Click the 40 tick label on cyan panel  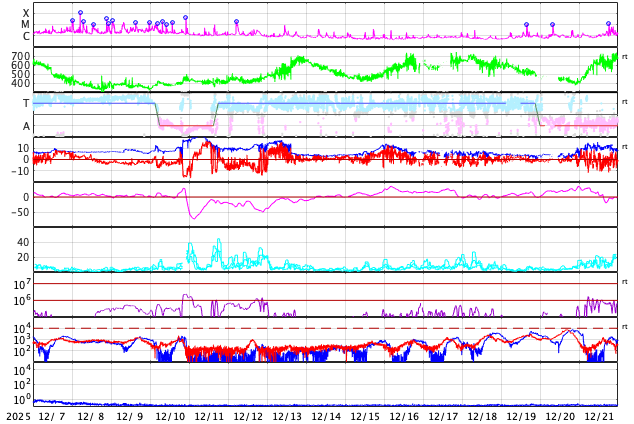coord(23,242)
